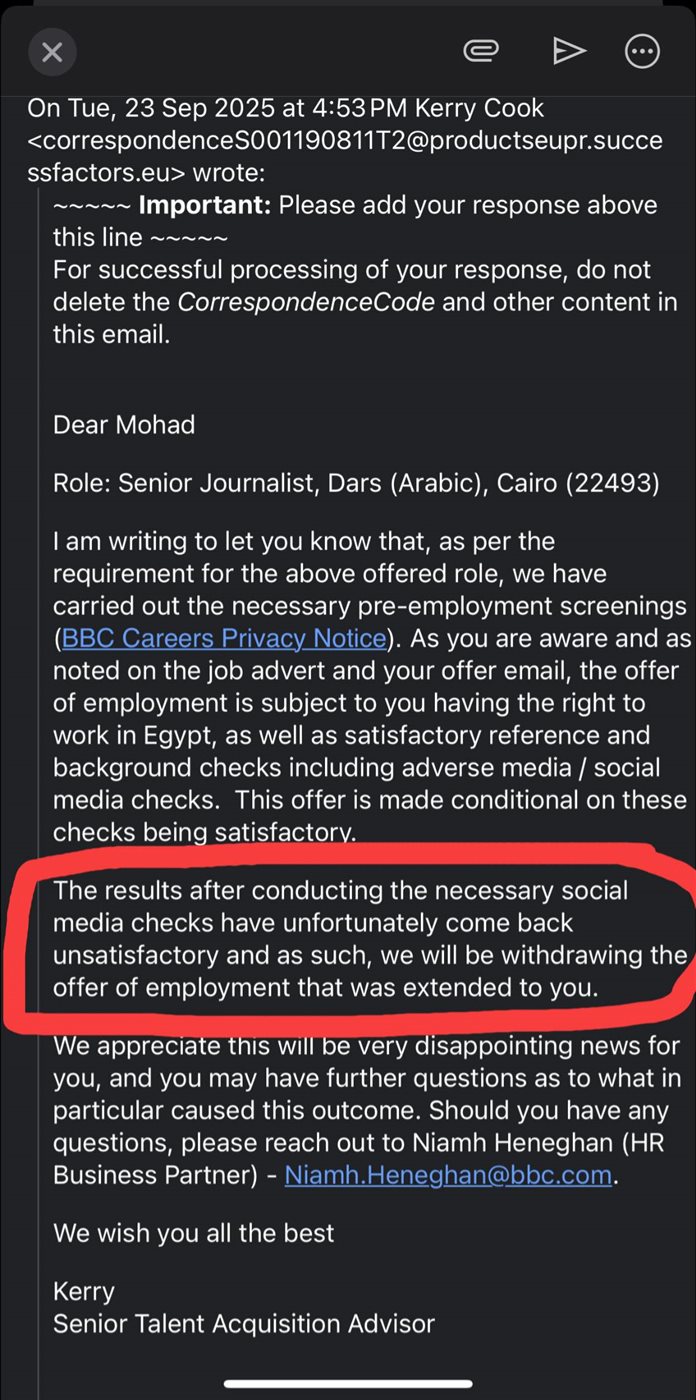Tap the "Dear Mohad" greeting line

[x=124, y=424]
